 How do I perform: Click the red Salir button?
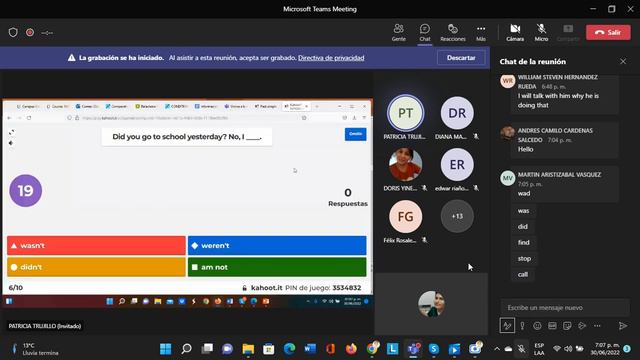click(x=608, y=32)
